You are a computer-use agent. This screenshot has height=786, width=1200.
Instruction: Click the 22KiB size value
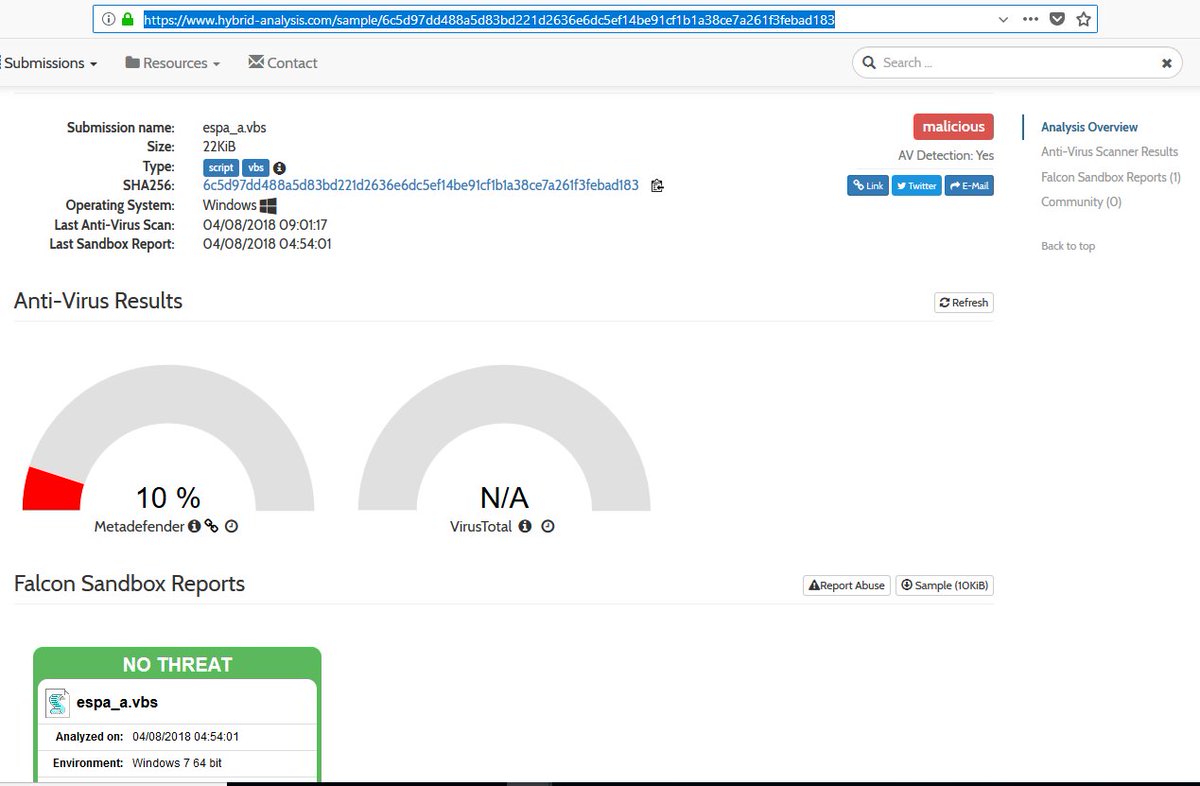219,147
